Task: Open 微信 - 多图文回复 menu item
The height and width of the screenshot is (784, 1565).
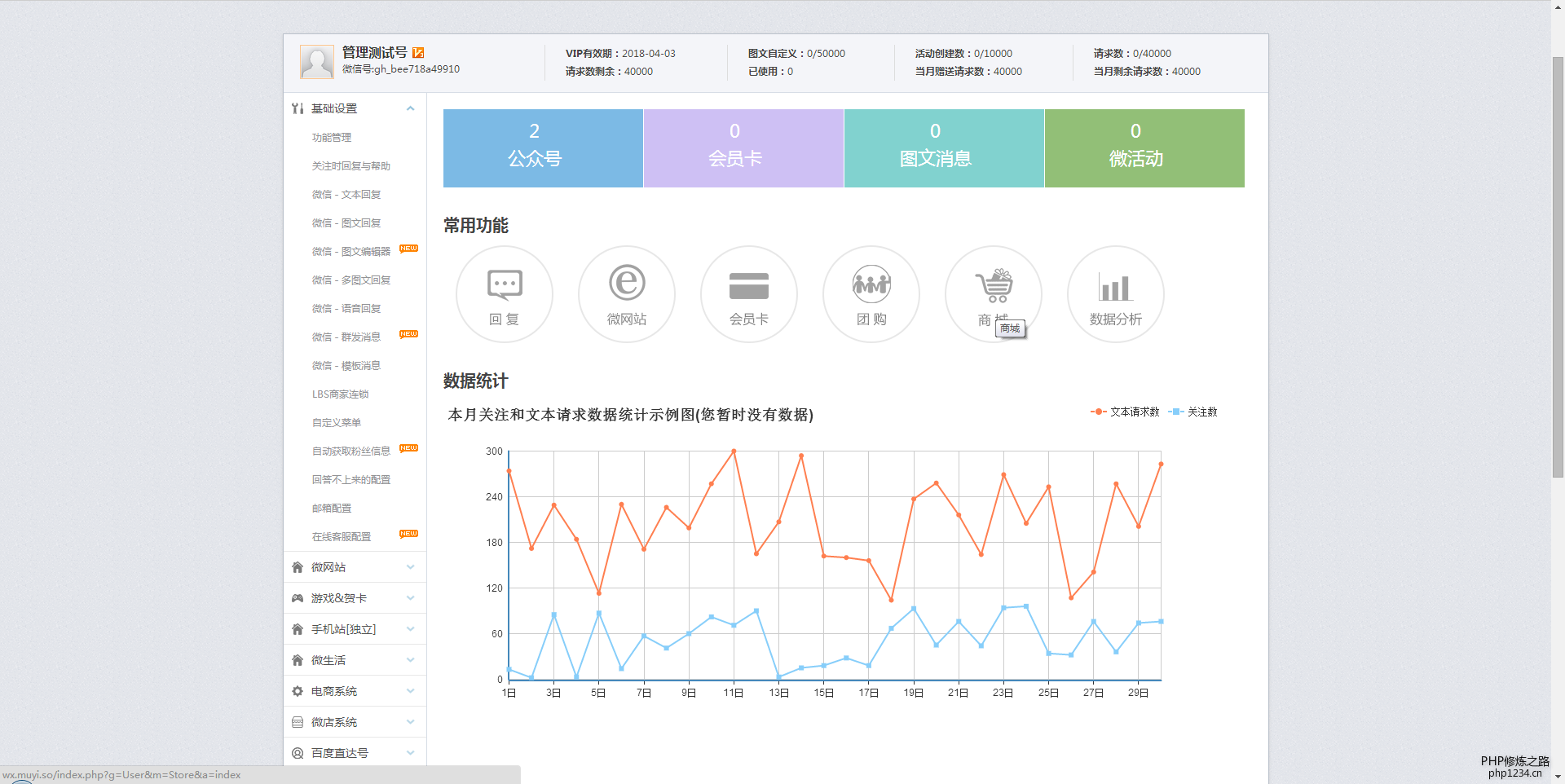Action: pyautogui.click(x=351, y=280)
